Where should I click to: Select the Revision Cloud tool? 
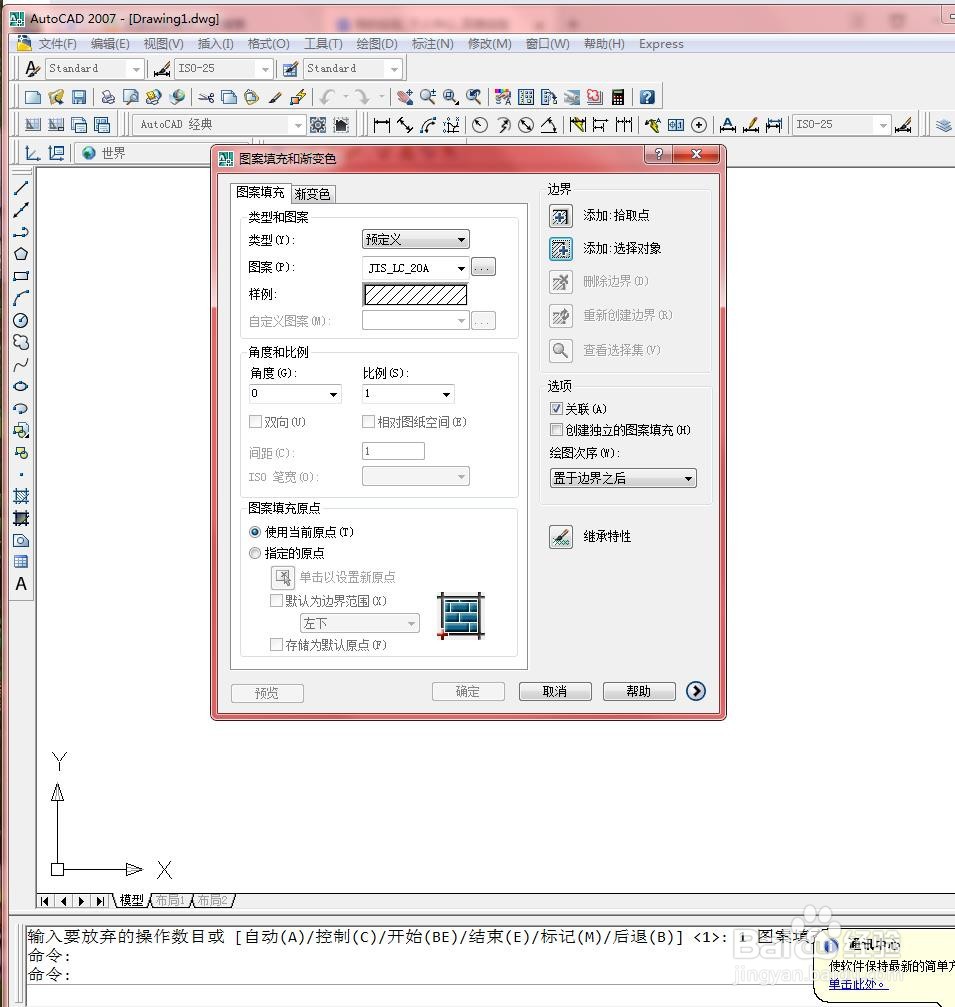click(21, 342)
